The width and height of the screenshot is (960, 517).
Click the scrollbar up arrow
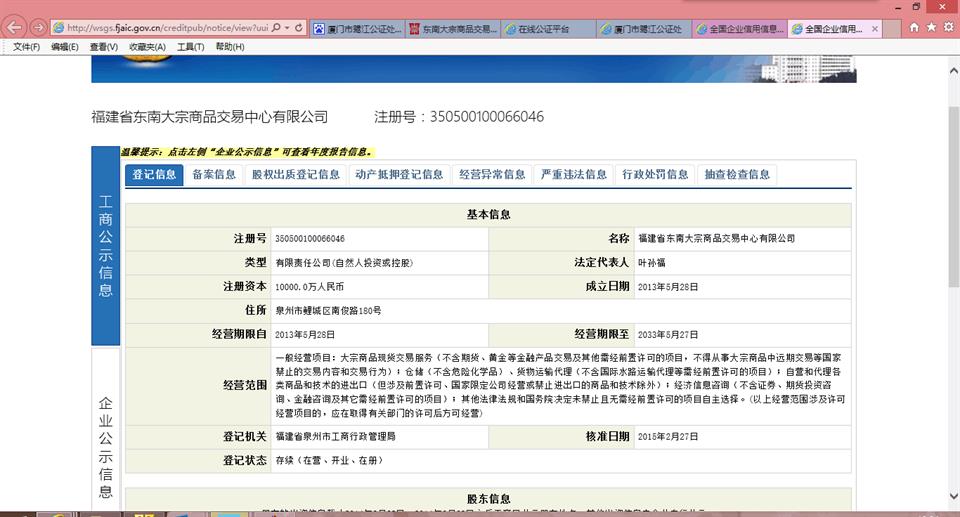point(953,72)
